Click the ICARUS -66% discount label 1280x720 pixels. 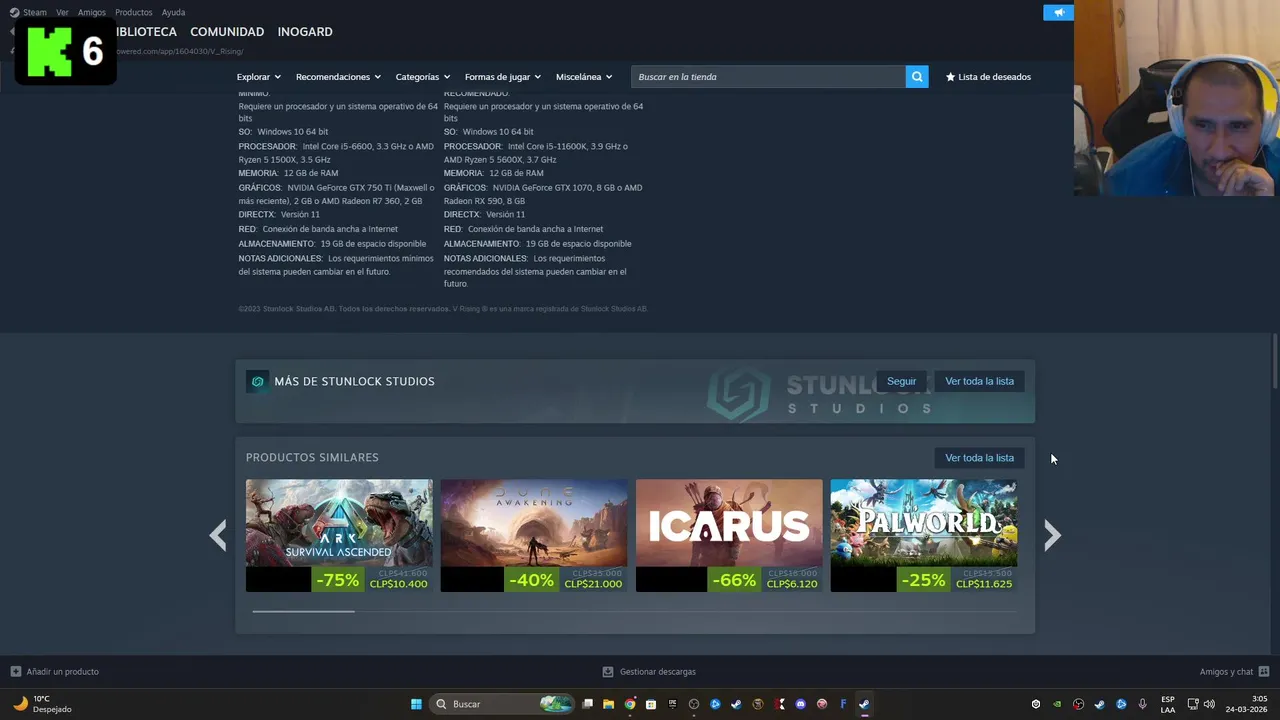(x=734, y=580)
